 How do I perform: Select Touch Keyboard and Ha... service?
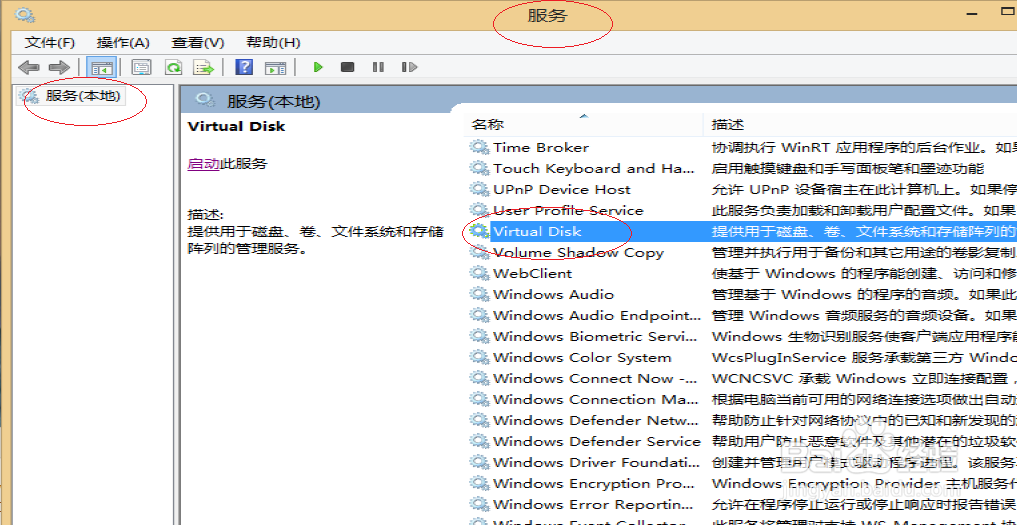(x=593, y=169)
